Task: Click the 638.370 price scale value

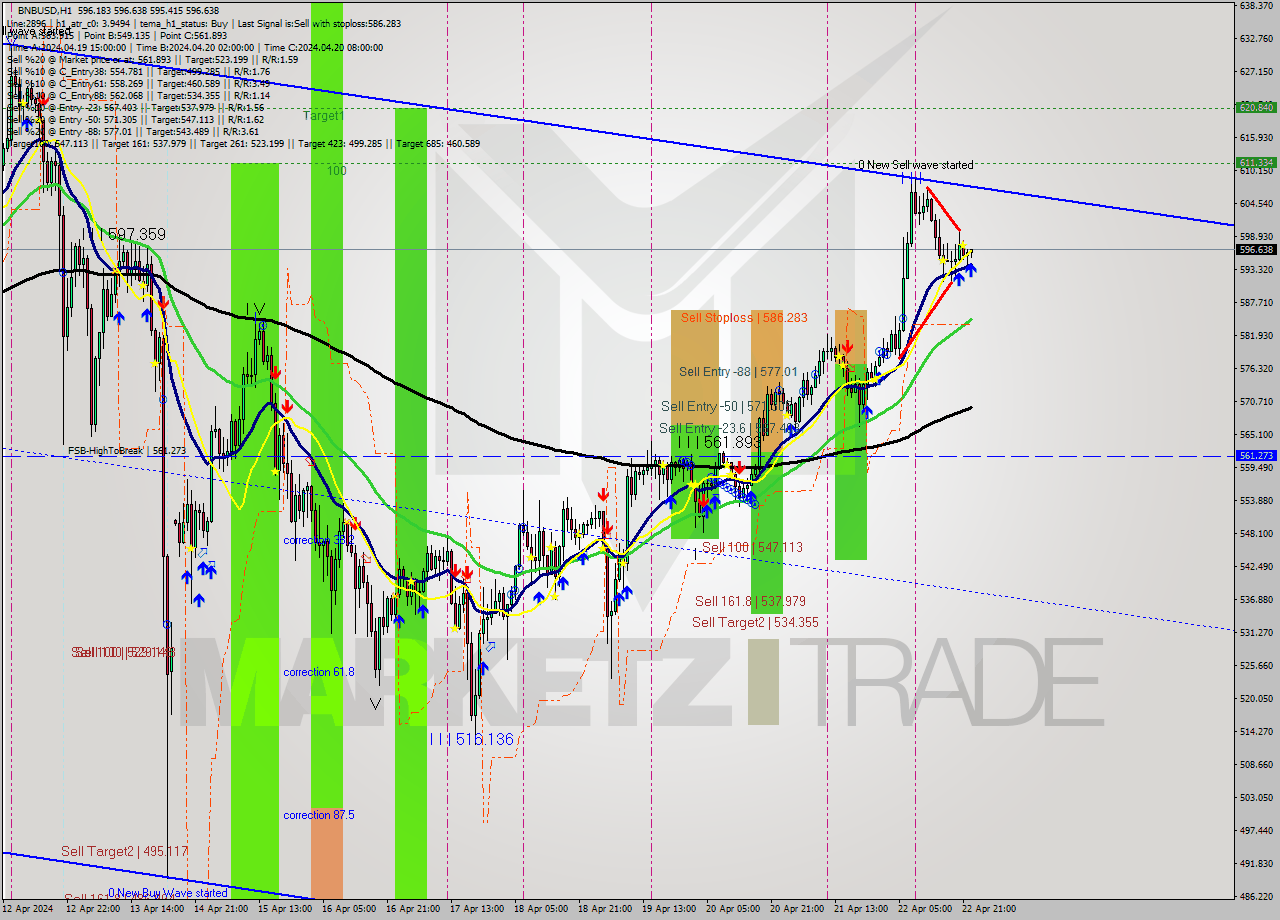Action: click(x=1256, y=6)
